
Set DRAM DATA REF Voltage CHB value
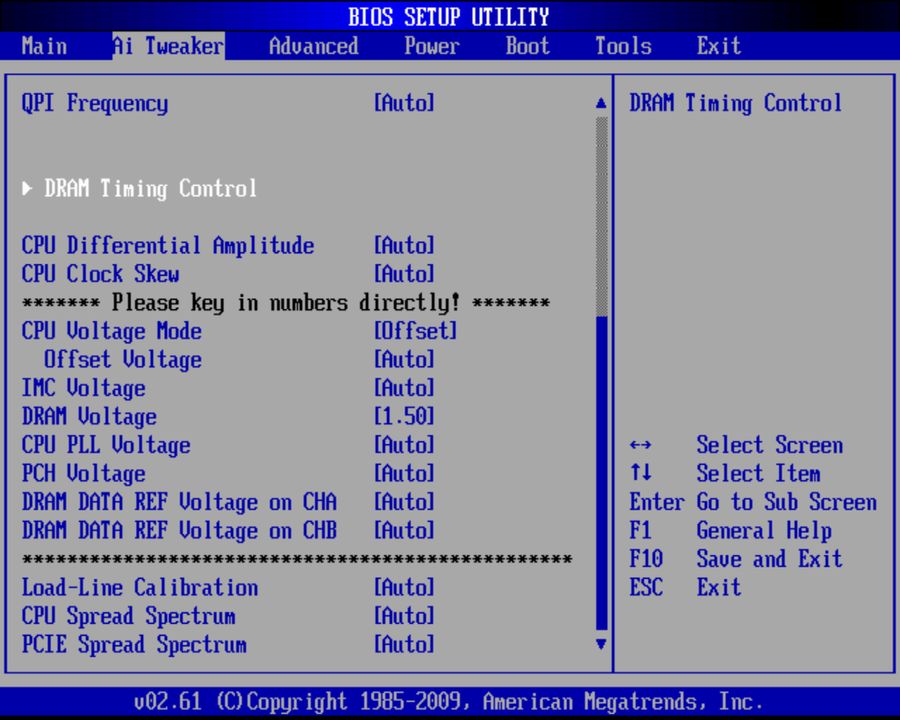coord(404,531)
